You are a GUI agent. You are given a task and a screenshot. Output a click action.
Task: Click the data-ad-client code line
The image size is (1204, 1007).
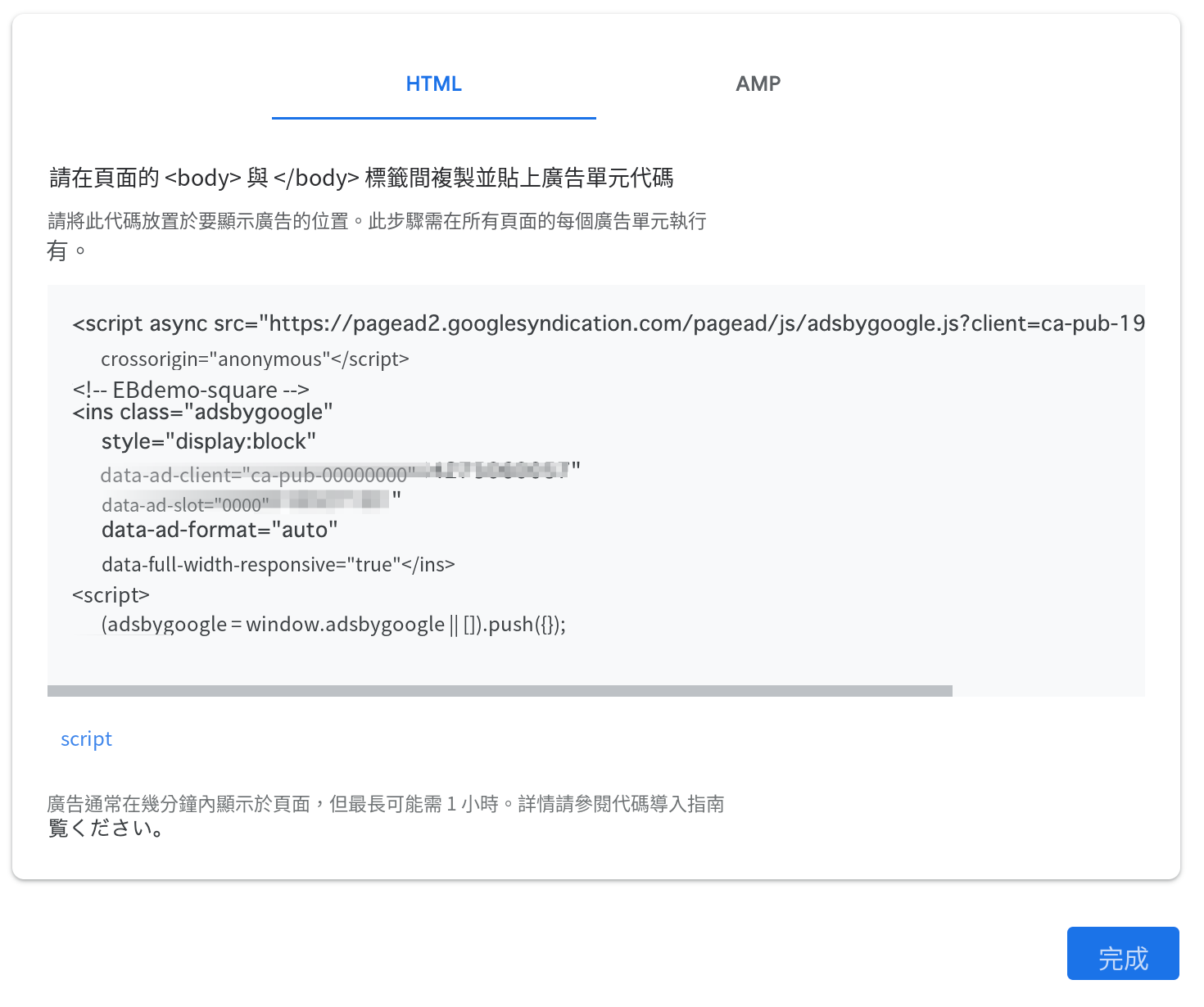point(341,472)
